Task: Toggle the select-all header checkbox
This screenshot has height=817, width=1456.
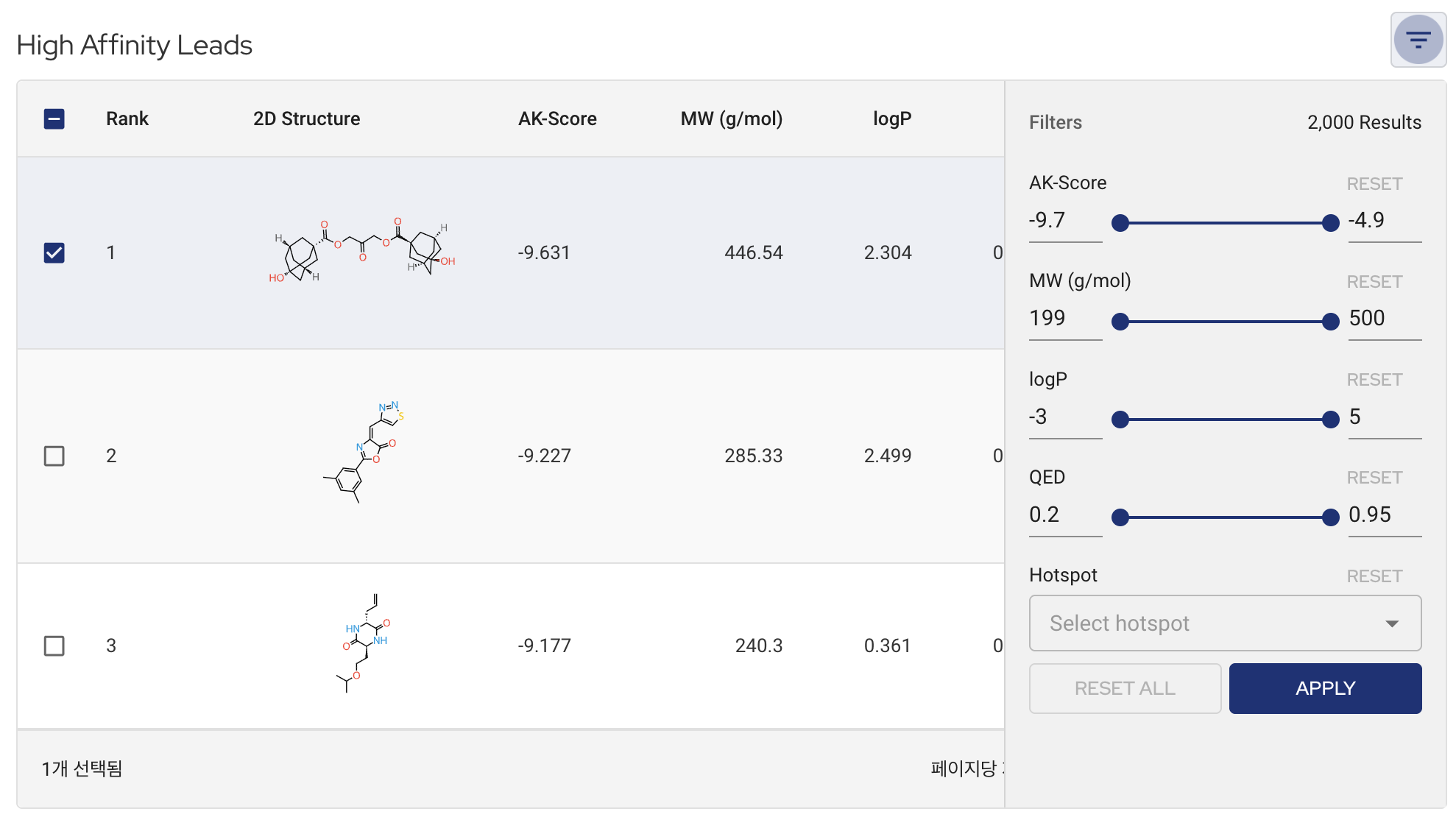Action: click(x=54, y=119)
